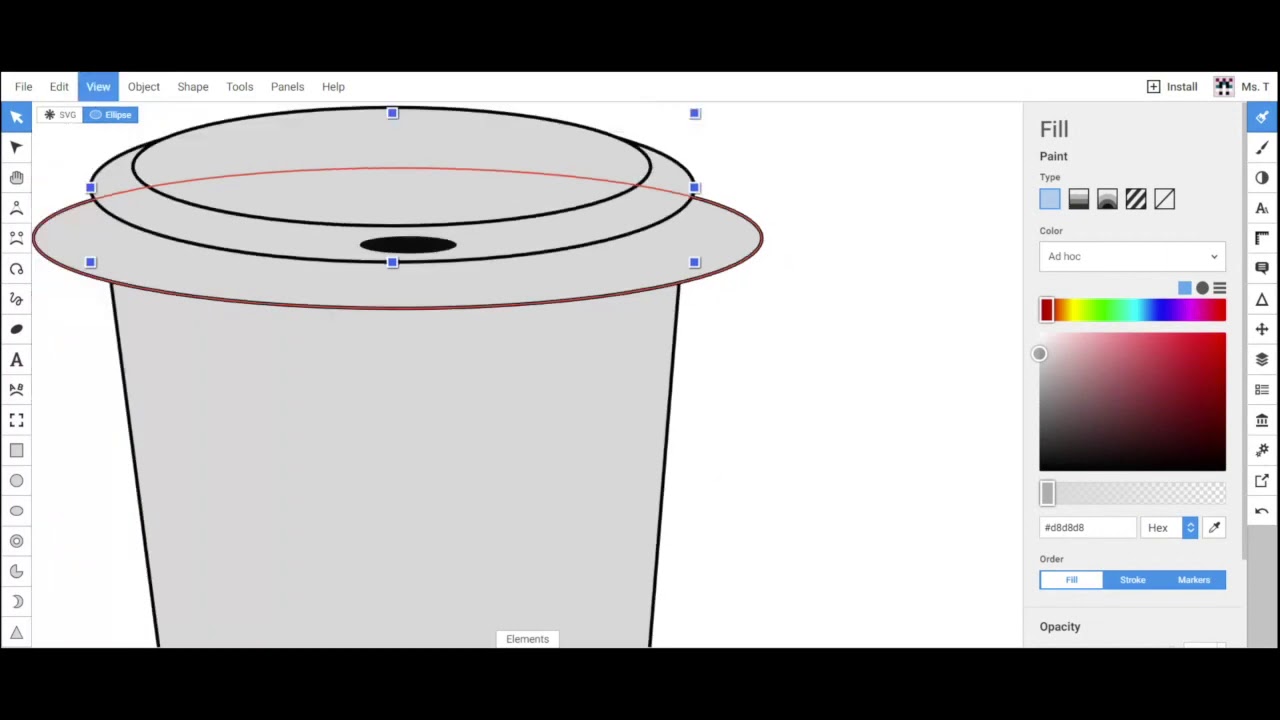Choose radial gradient paint type
This screenshot has width=1280, height=720.
click(1107, 200)
